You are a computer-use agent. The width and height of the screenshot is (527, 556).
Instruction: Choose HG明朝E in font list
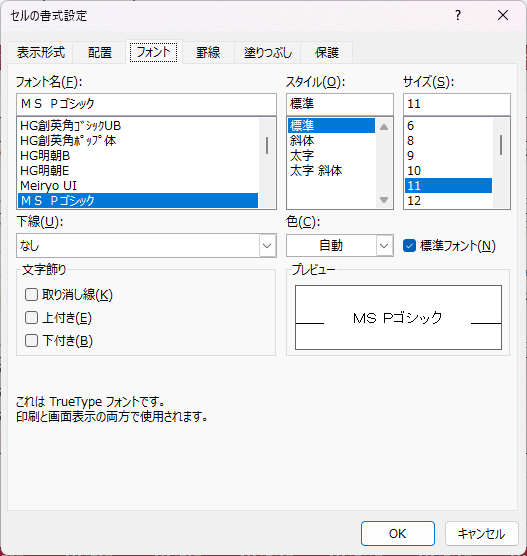tap(138, 171)
